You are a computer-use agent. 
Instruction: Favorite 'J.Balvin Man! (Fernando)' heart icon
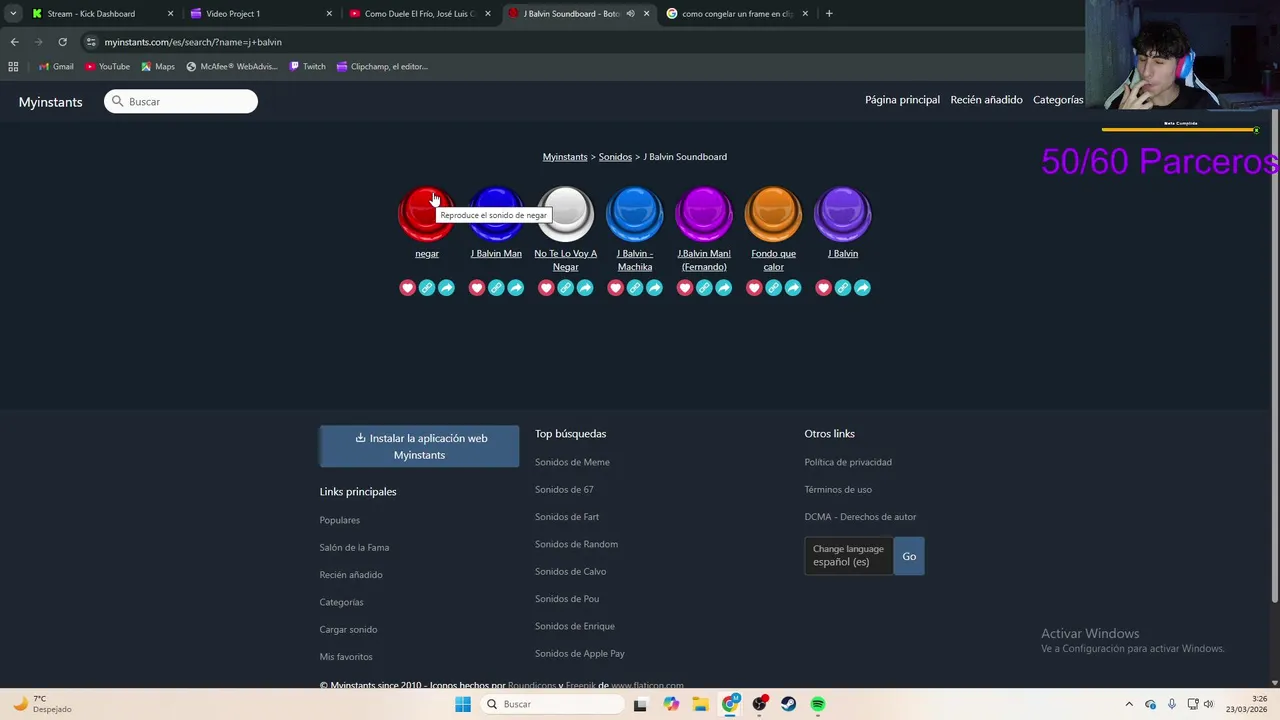coord(685,288)
